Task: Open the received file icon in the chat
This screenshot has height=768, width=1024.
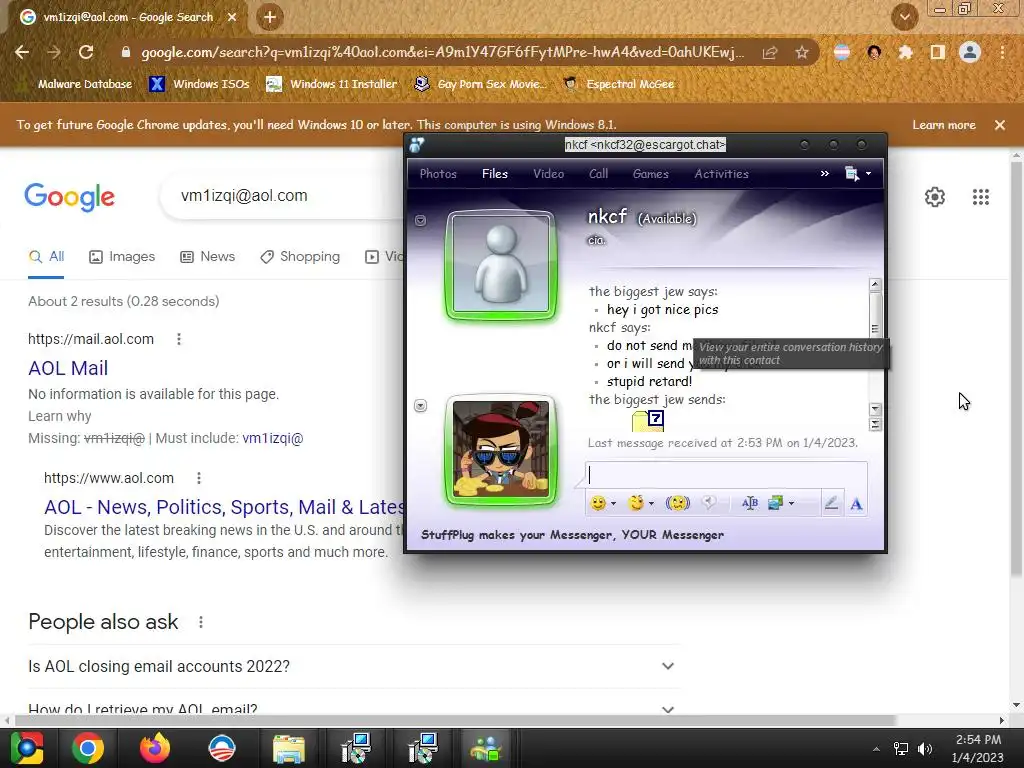Action: [x=648, y=421]
